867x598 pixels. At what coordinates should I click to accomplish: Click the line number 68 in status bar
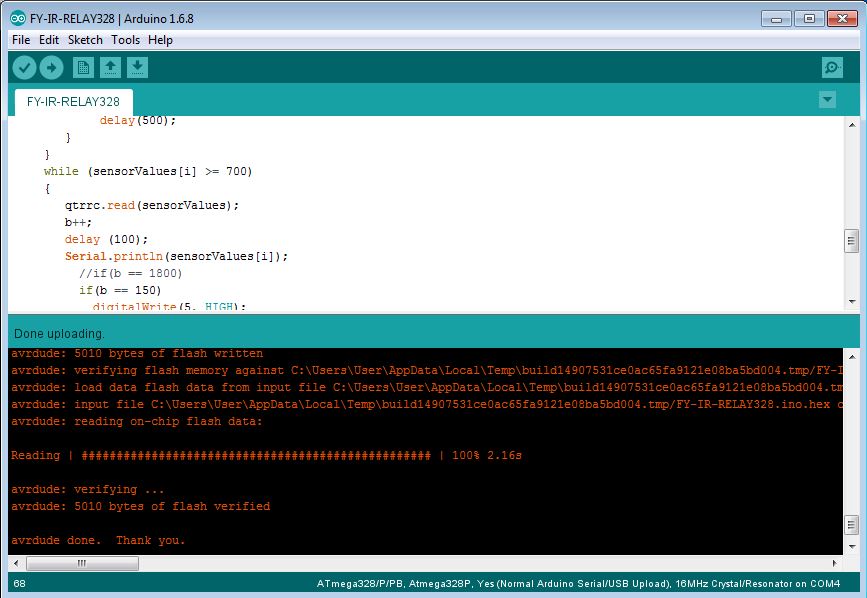point(19,584)
